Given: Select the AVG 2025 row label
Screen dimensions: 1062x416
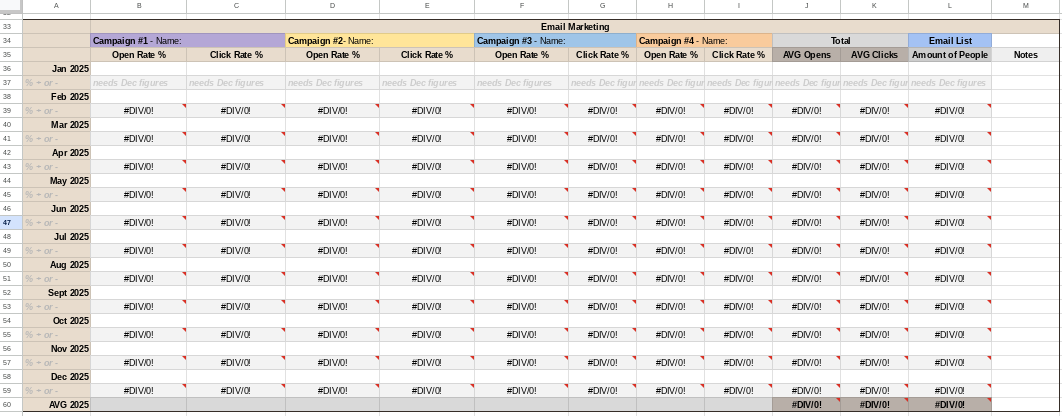Looking at the screenshot, I should pos(57,404).
